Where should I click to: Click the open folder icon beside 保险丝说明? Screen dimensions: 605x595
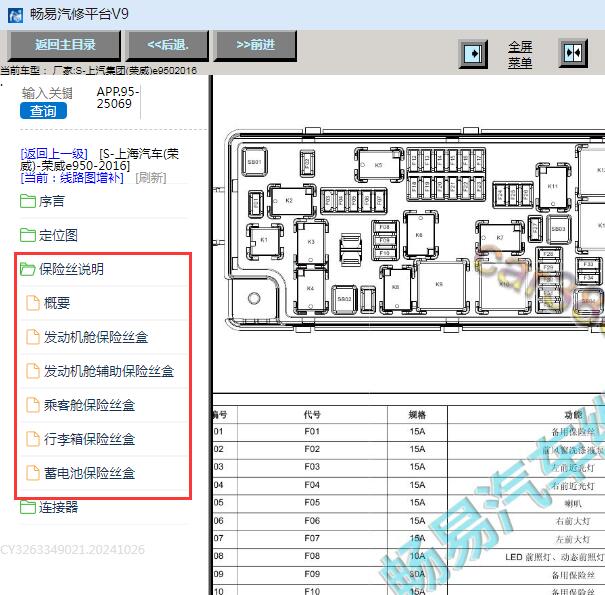28,269
